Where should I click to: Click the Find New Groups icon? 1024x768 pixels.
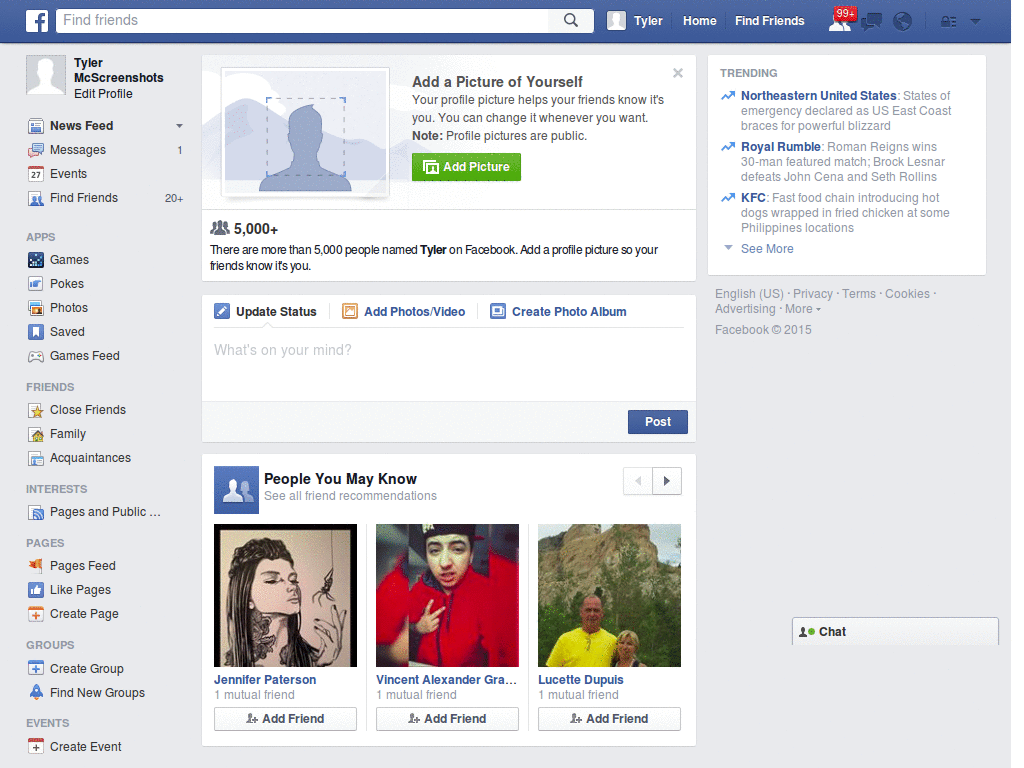(x=36, y=692)
